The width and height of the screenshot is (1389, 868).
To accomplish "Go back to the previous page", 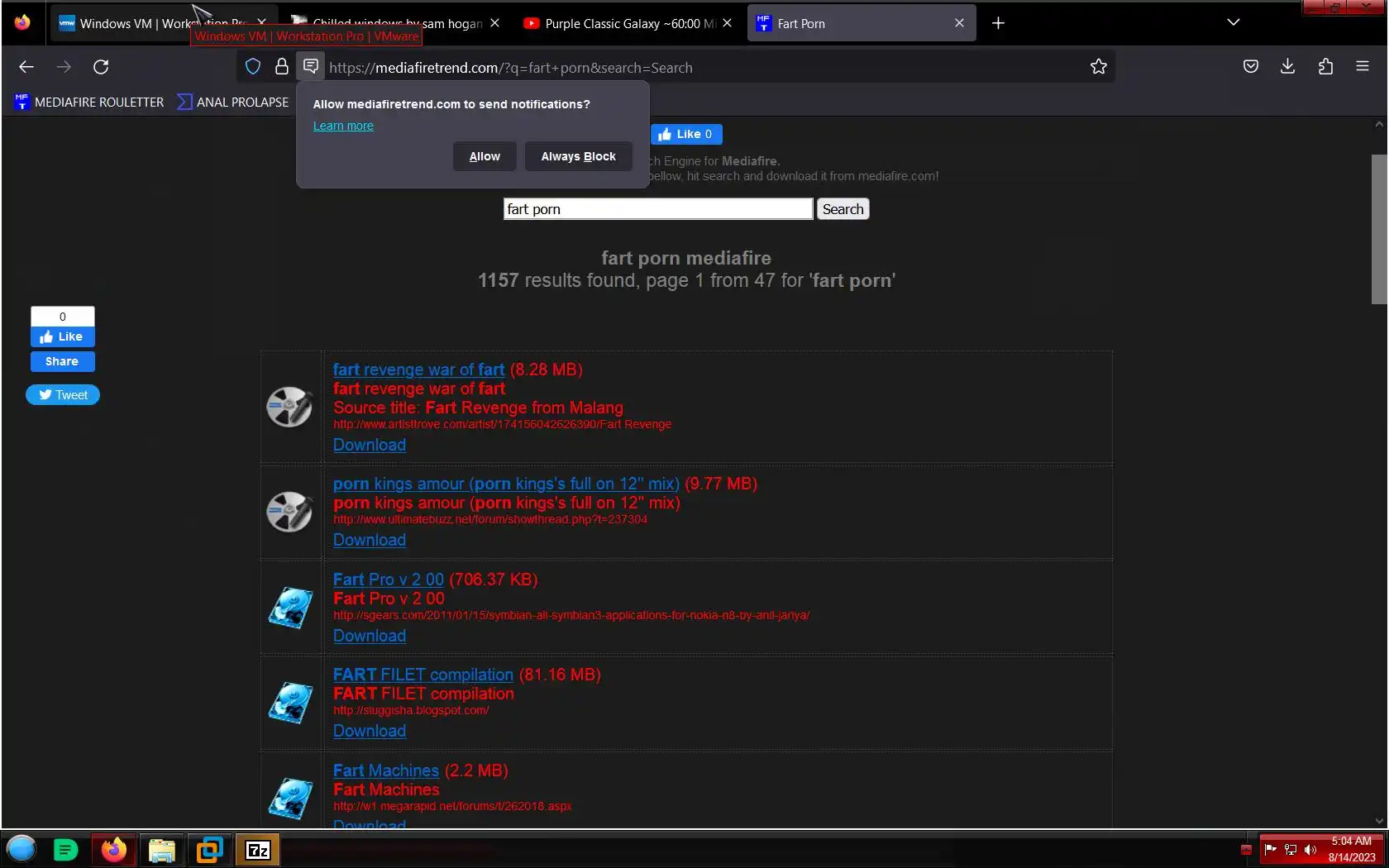I will tap(26, 67).
